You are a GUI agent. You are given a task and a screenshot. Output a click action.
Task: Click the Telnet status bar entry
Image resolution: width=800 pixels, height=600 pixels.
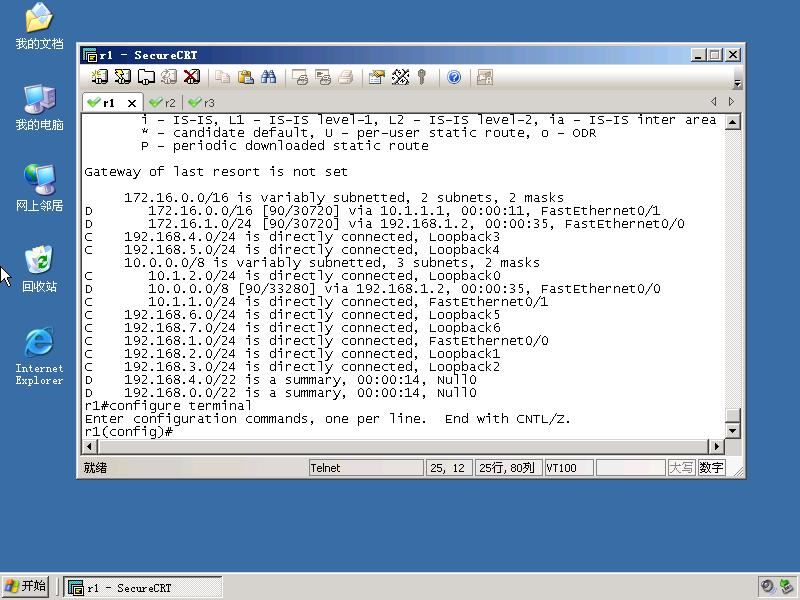point(366,468)
